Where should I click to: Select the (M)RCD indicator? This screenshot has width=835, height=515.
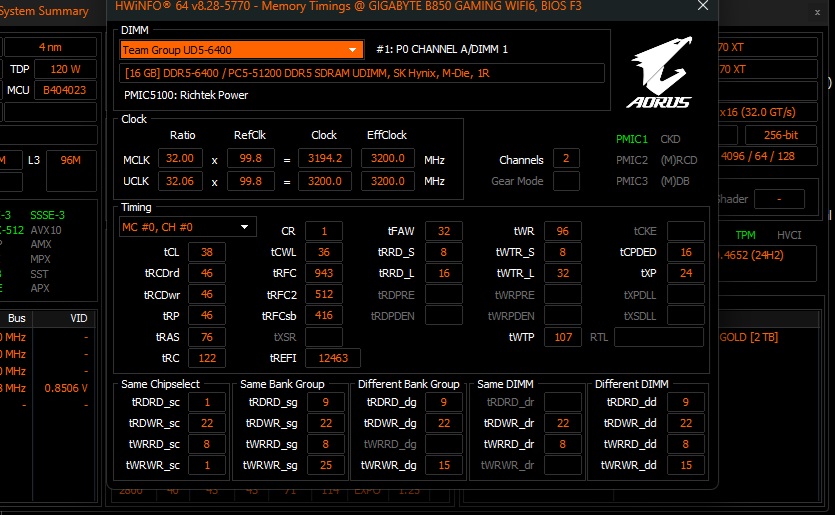(x=678, y=160)
